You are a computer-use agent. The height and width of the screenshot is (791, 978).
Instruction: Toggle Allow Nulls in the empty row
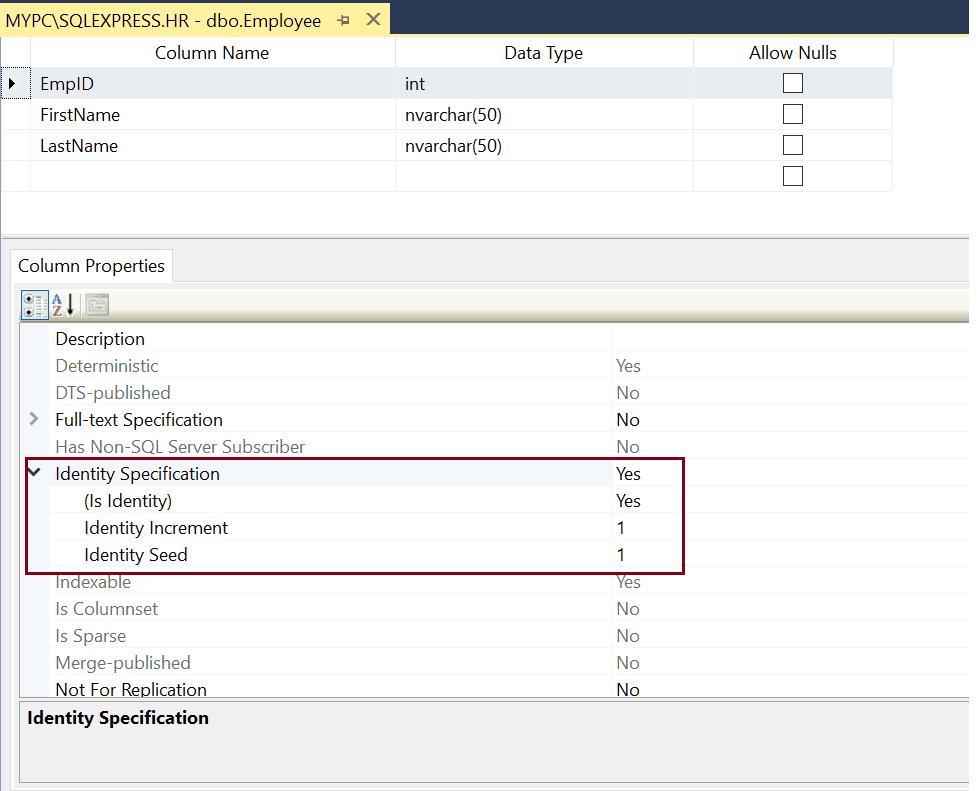click(x=792, y=177)
